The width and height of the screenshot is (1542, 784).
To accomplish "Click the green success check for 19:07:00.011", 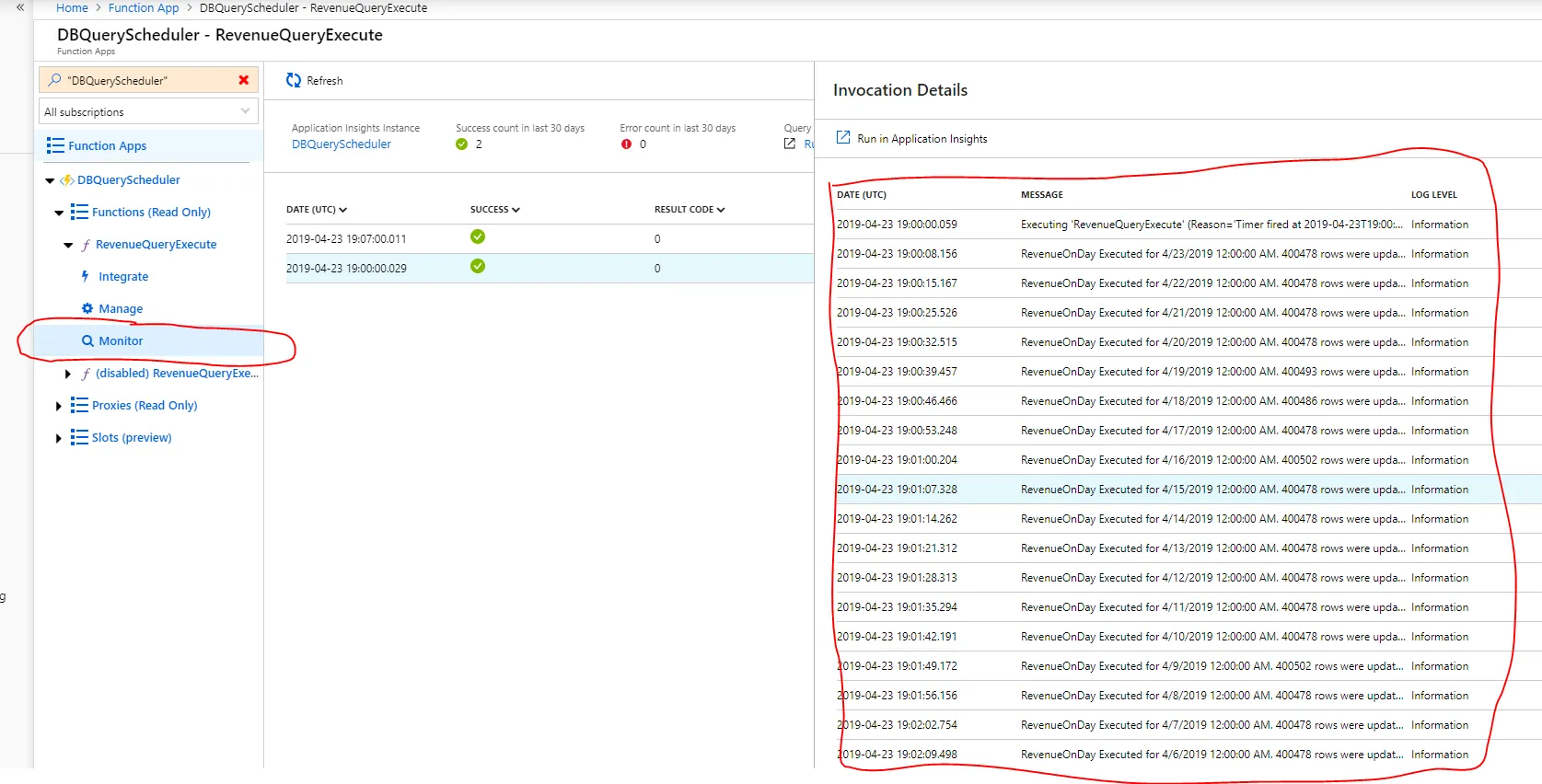I will click(478, 236).
